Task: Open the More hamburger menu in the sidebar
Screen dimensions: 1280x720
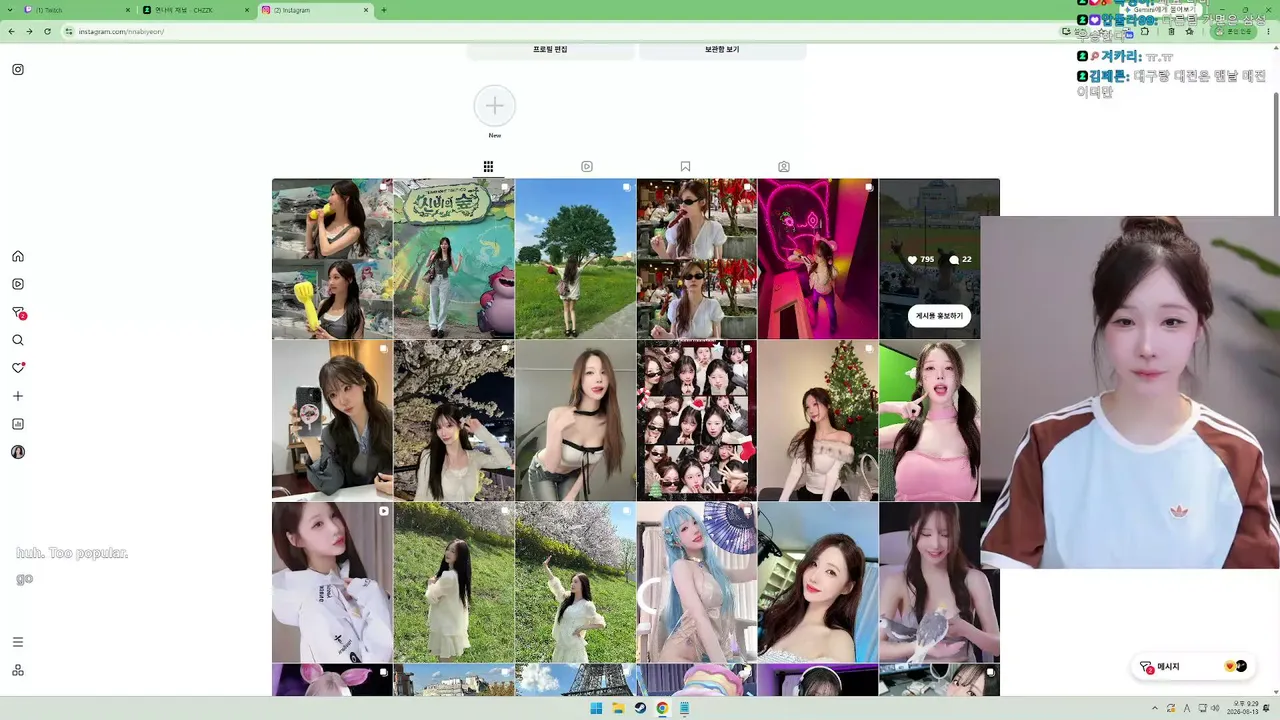Action: 18,642
